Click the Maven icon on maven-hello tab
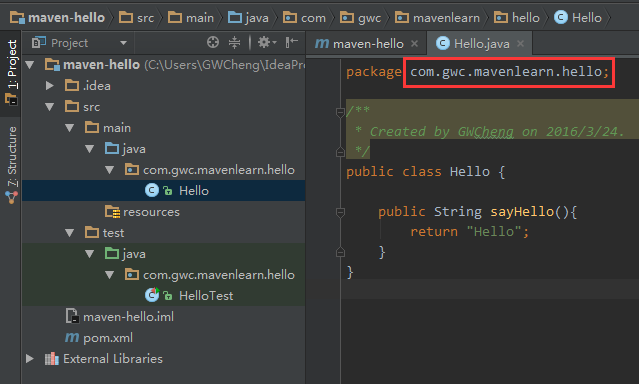Viewport: 639px width, 384px height. (x=322, y=43)
